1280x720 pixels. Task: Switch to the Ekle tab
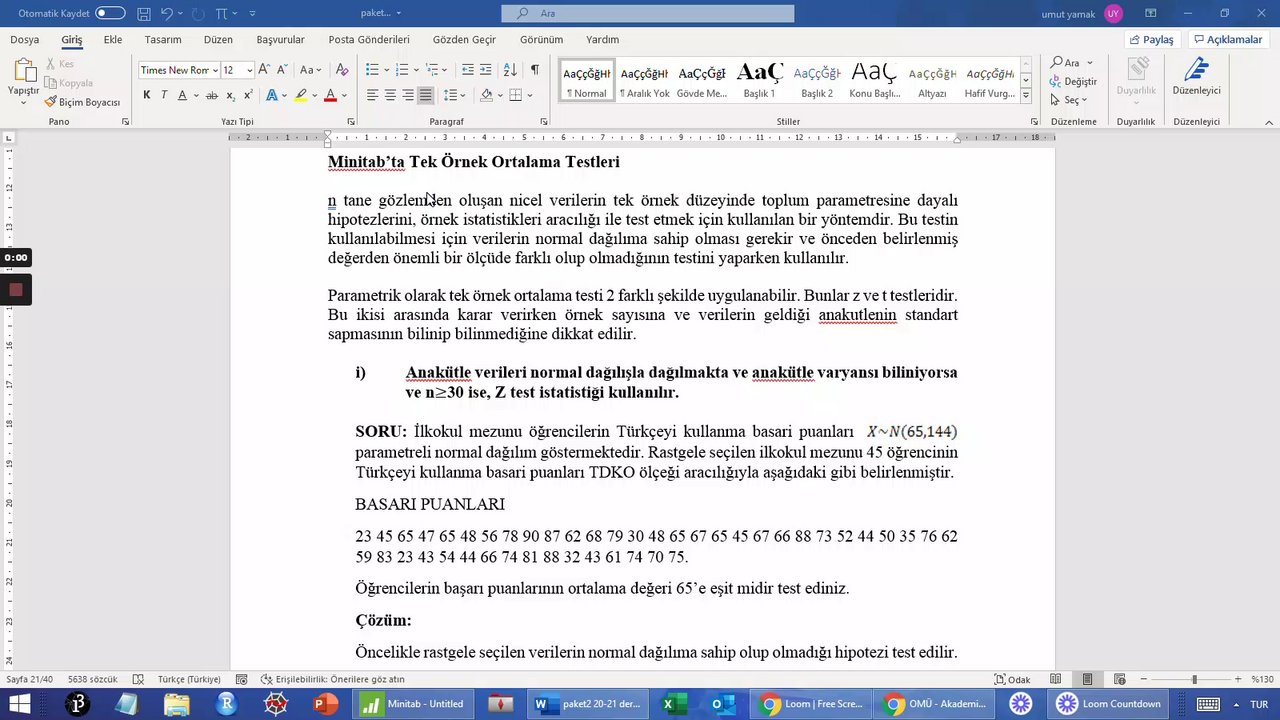point(113,40)
